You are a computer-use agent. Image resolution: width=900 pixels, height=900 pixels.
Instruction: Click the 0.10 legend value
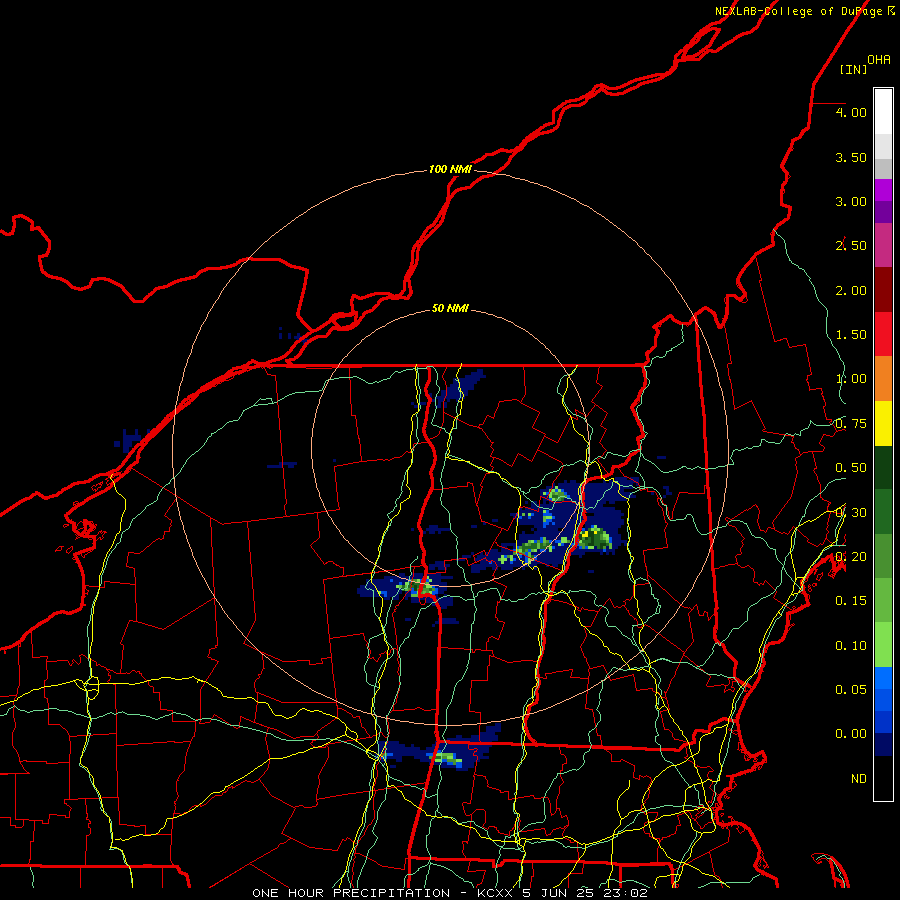pyautogui.click(x=851, y=646)
